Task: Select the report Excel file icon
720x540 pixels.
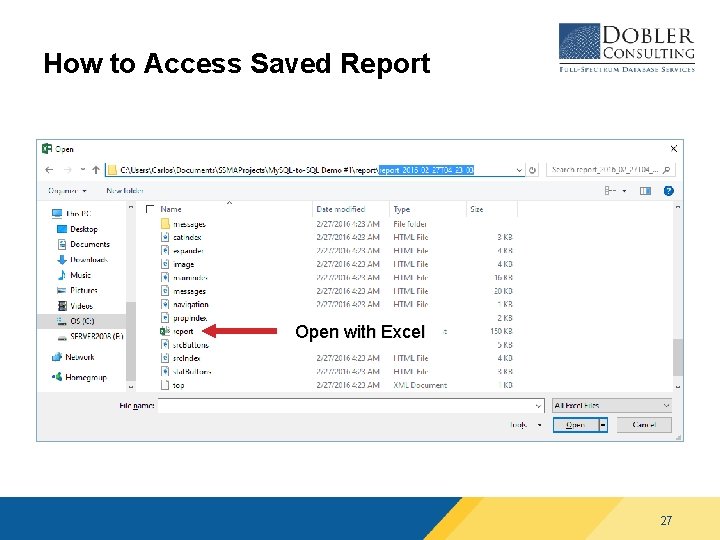Action: (x=165, y=331)
